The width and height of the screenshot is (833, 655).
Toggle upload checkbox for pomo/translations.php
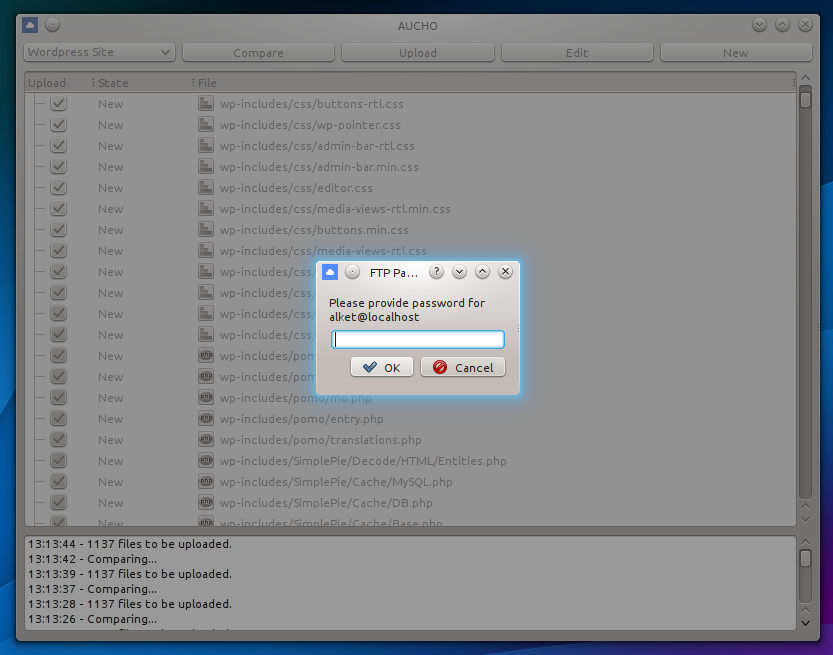tap(58, 439)
